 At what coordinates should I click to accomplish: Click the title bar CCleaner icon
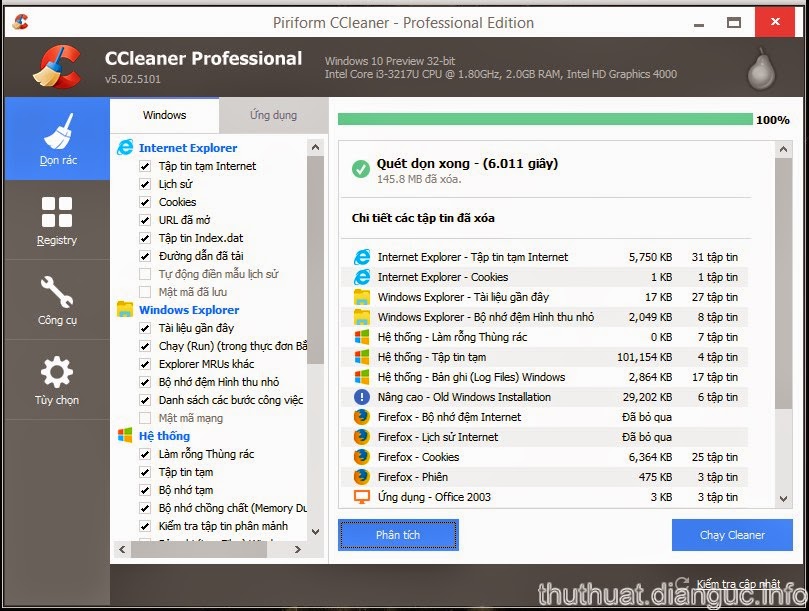21,22
